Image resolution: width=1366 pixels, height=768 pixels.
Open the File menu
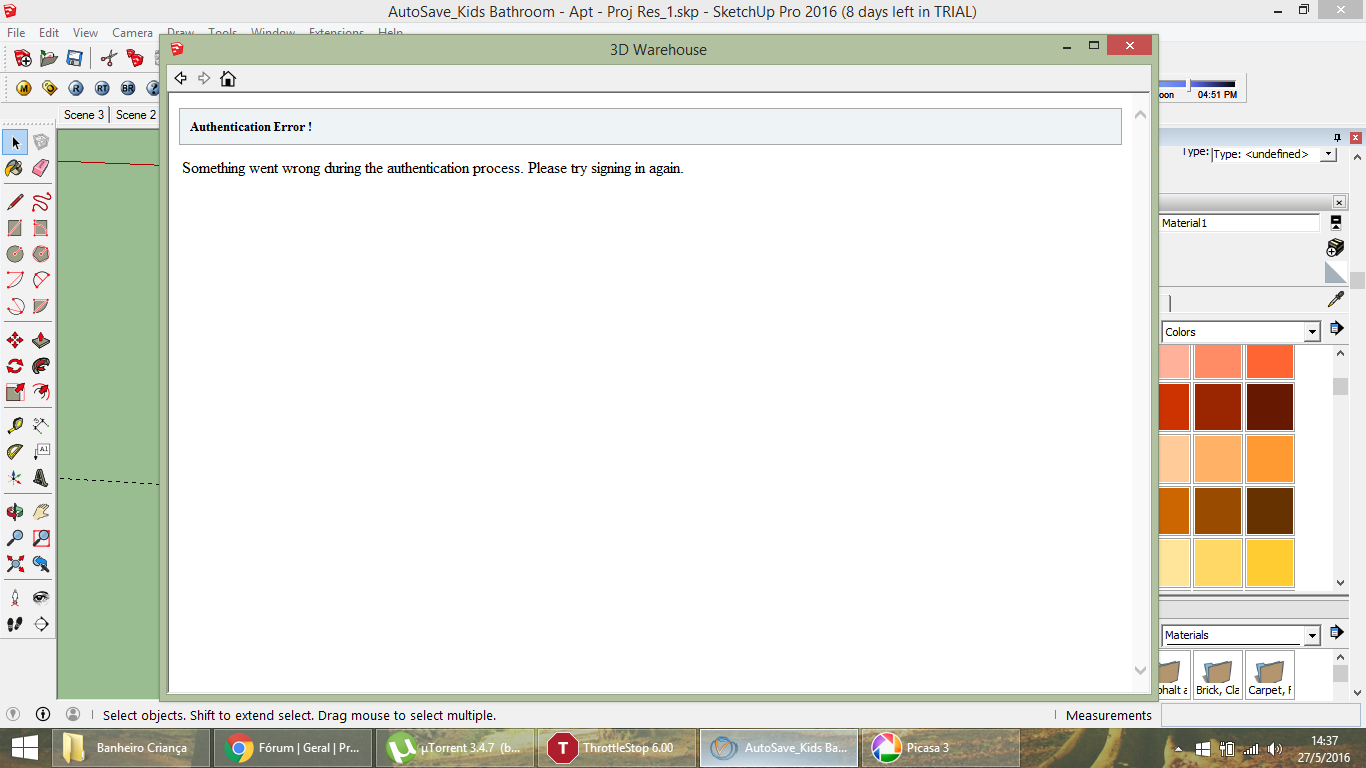click(x=16, y=33)
